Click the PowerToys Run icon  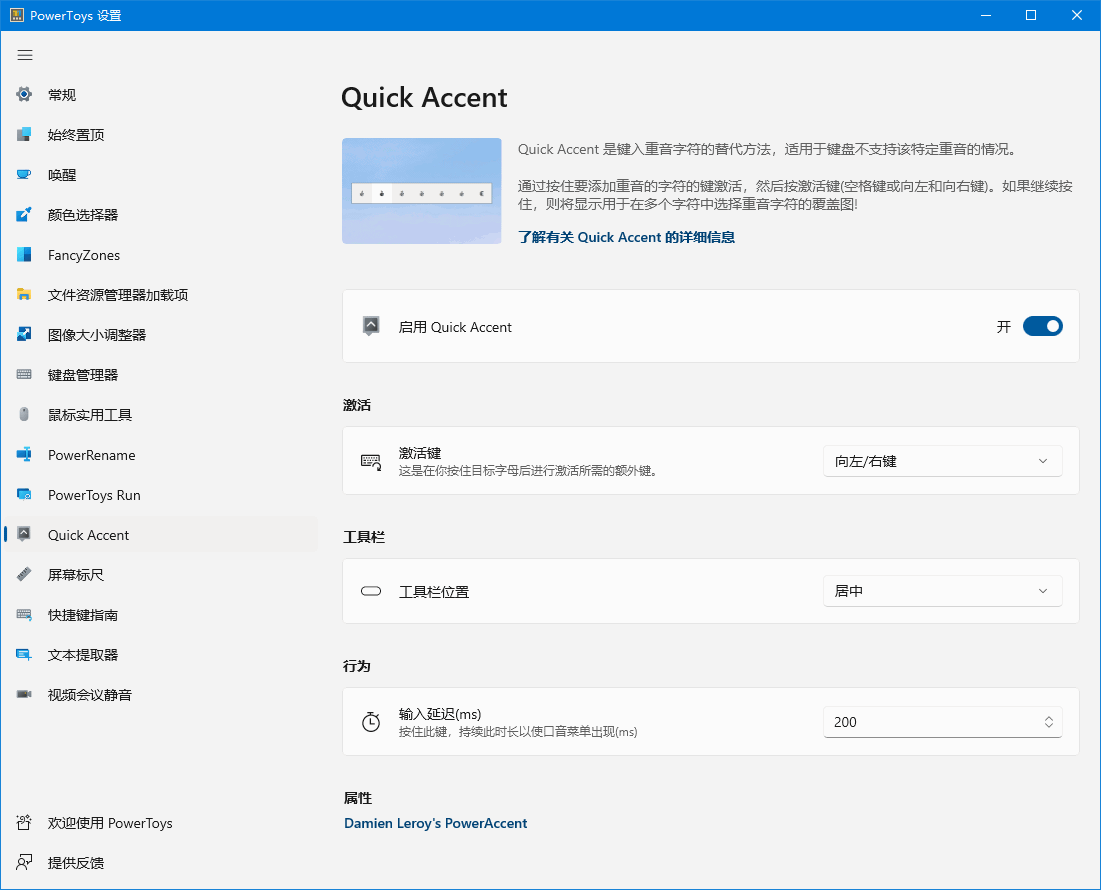(x=24, y=494)
